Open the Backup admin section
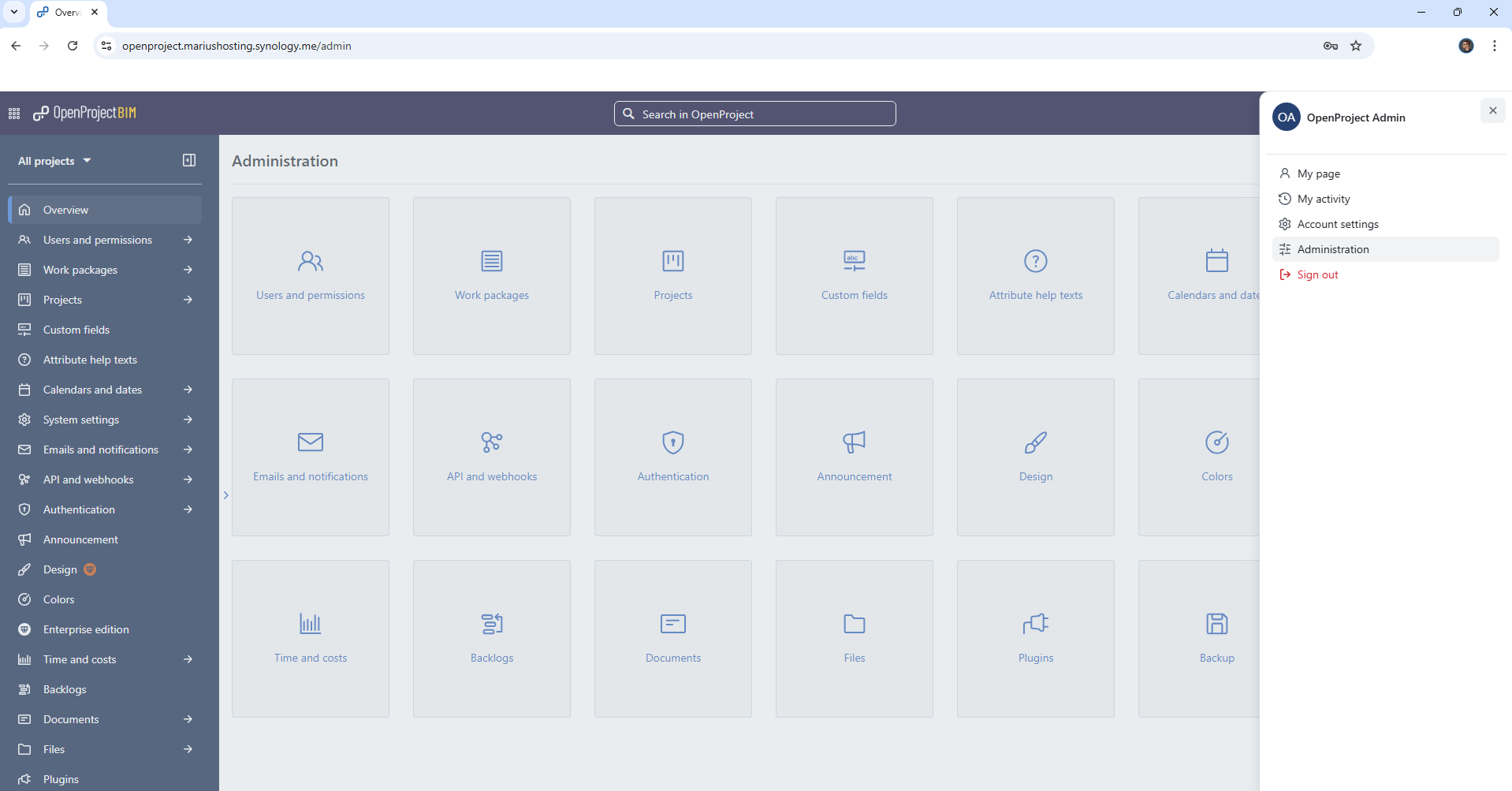This screenshot has height=791, width=1512. tap(1217, 638)
